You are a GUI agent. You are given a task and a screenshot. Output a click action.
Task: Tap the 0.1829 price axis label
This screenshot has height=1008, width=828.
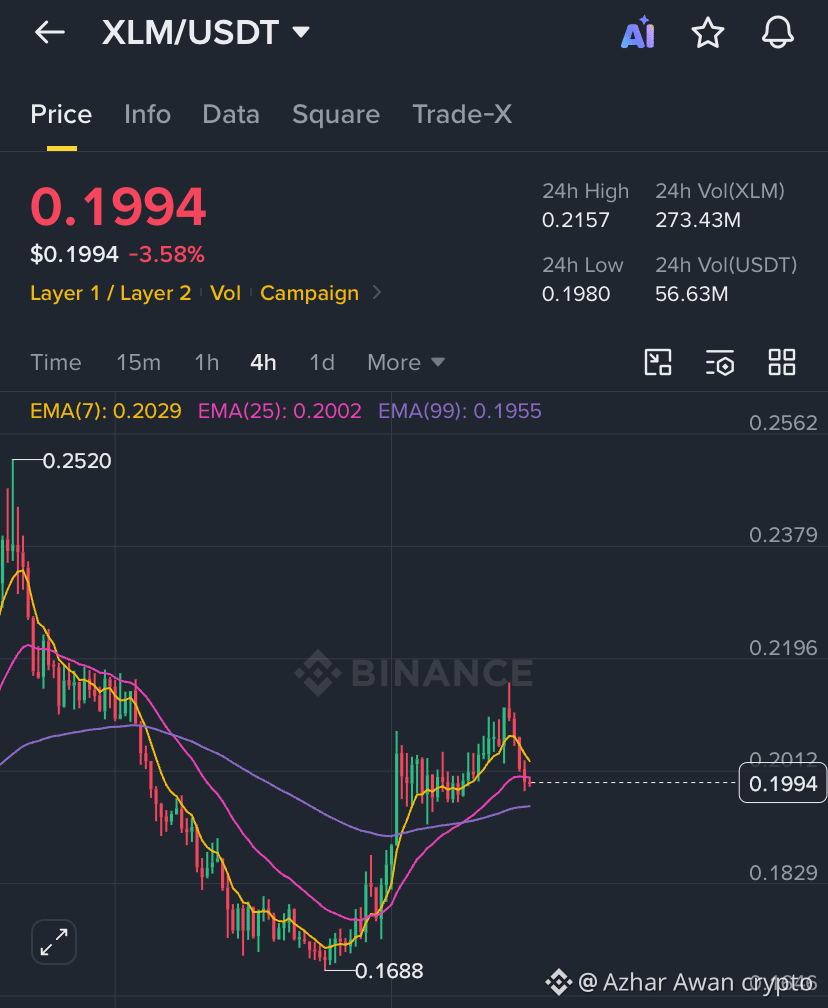click(x=783, y=872)
